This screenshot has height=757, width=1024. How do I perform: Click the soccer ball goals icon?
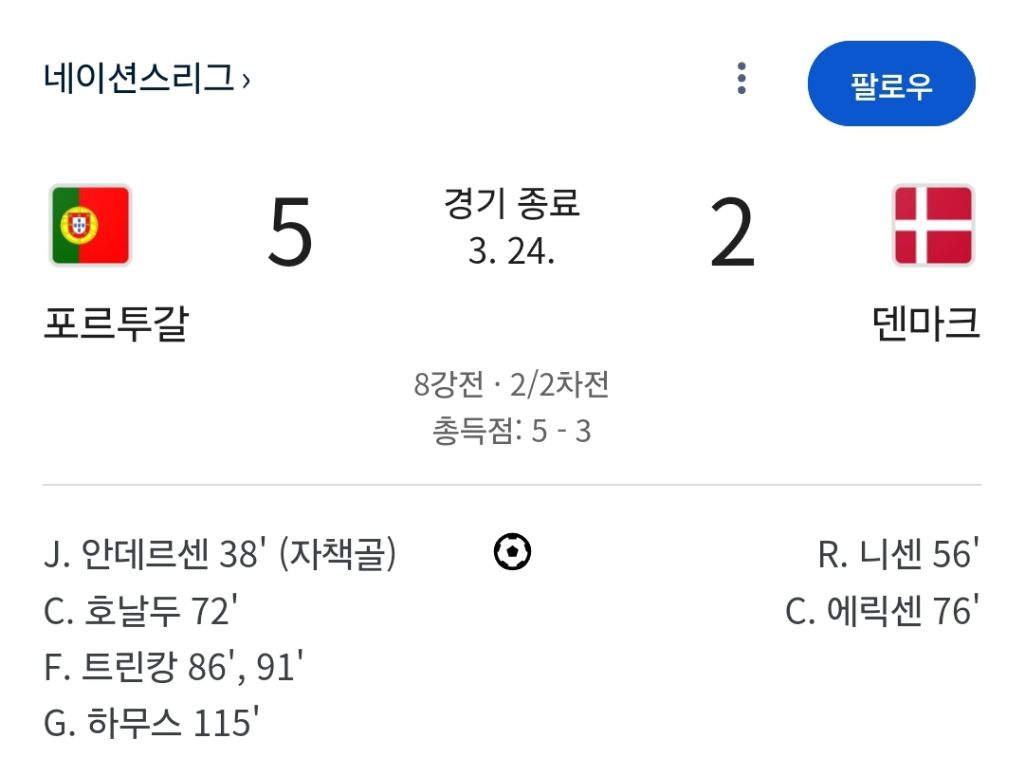(512, 552)
